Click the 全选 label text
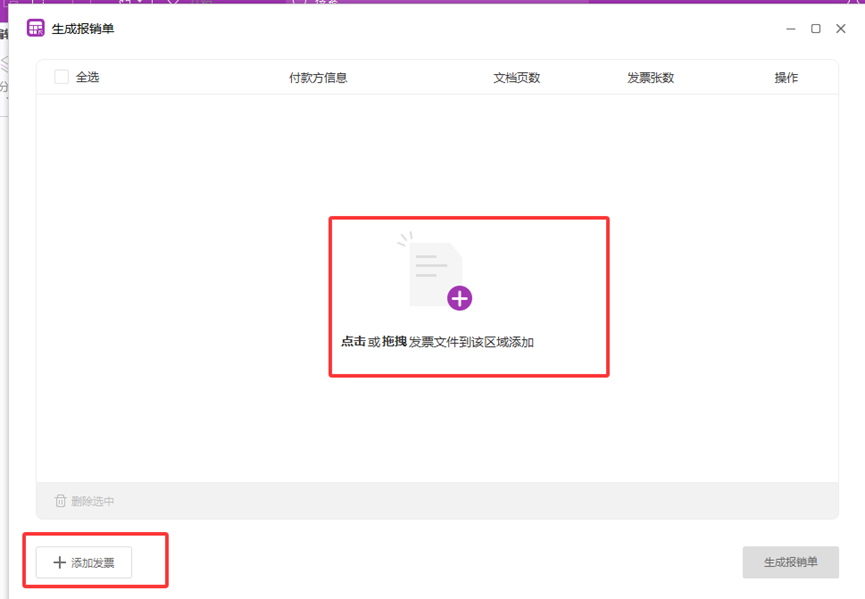 (x=88, y=77)
